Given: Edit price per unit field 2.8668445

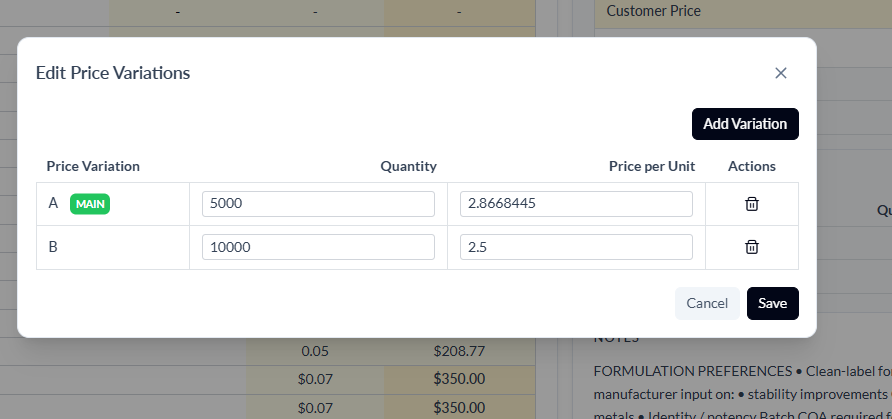Looking at the screenshot, I should (x=576, y=204).
